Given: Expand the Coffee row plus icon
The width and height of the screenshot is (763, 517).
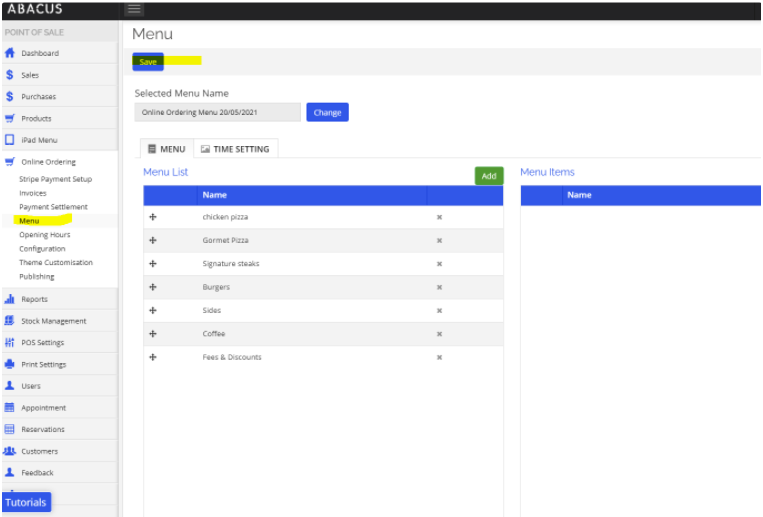Looking at the screenshot, I should 153,334.
